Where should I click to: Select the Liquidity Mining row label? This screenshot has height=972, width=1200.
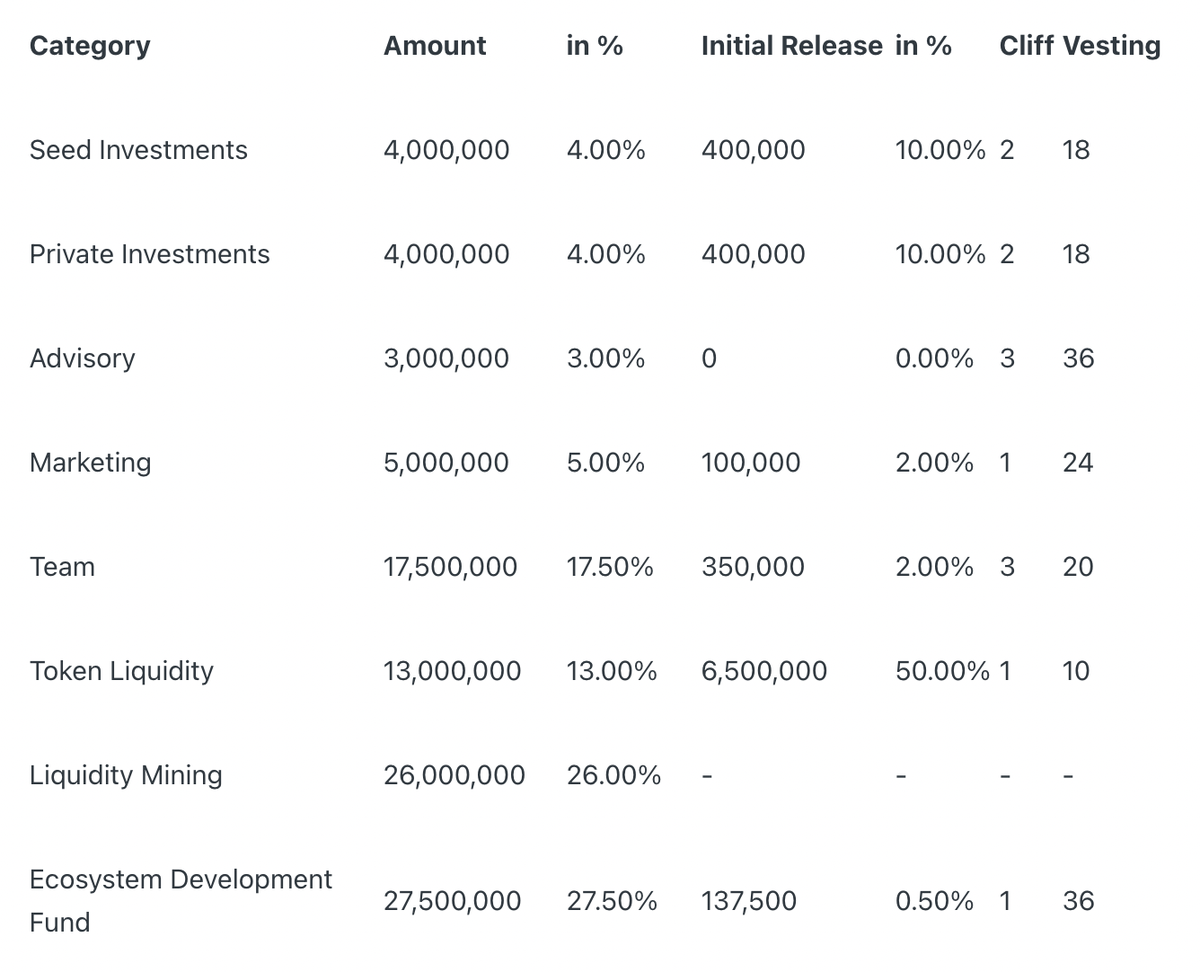(x=126, y=775)
